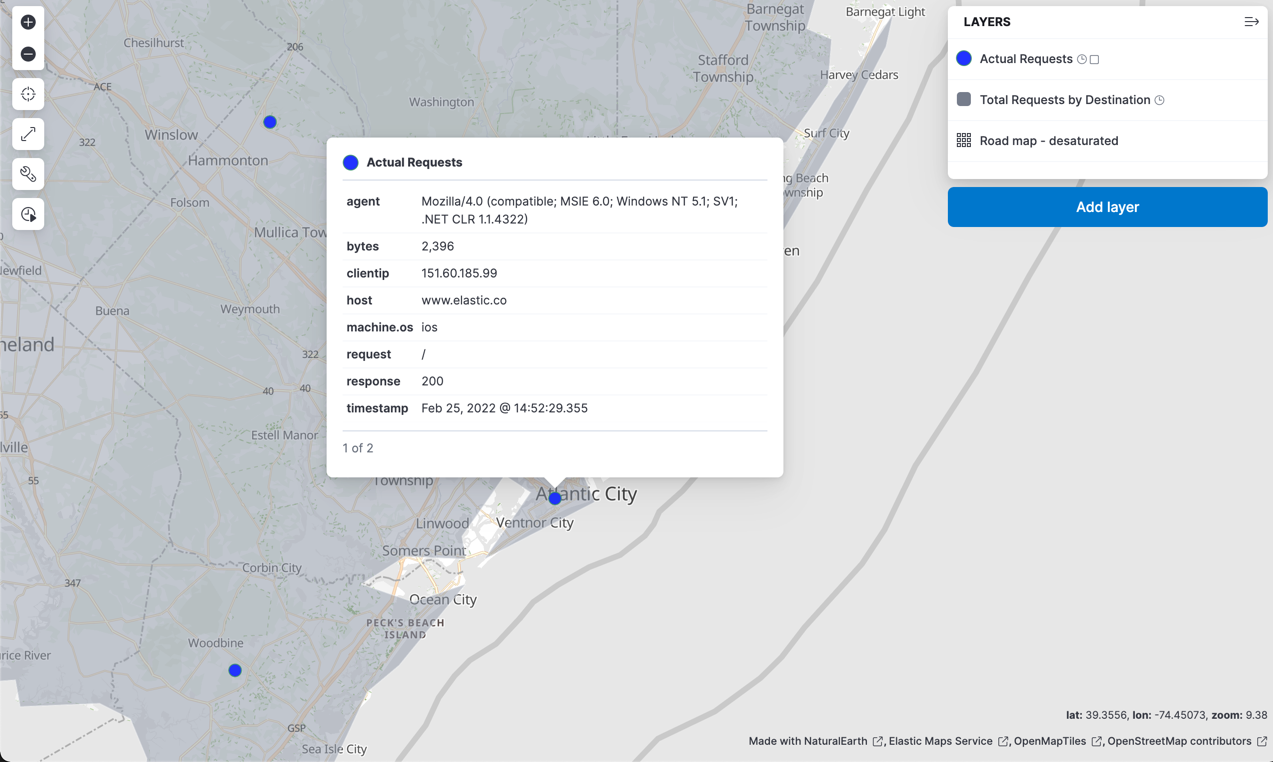
Task: Click the crosshair fit-to-data-bounds icon
Action: 28,94
